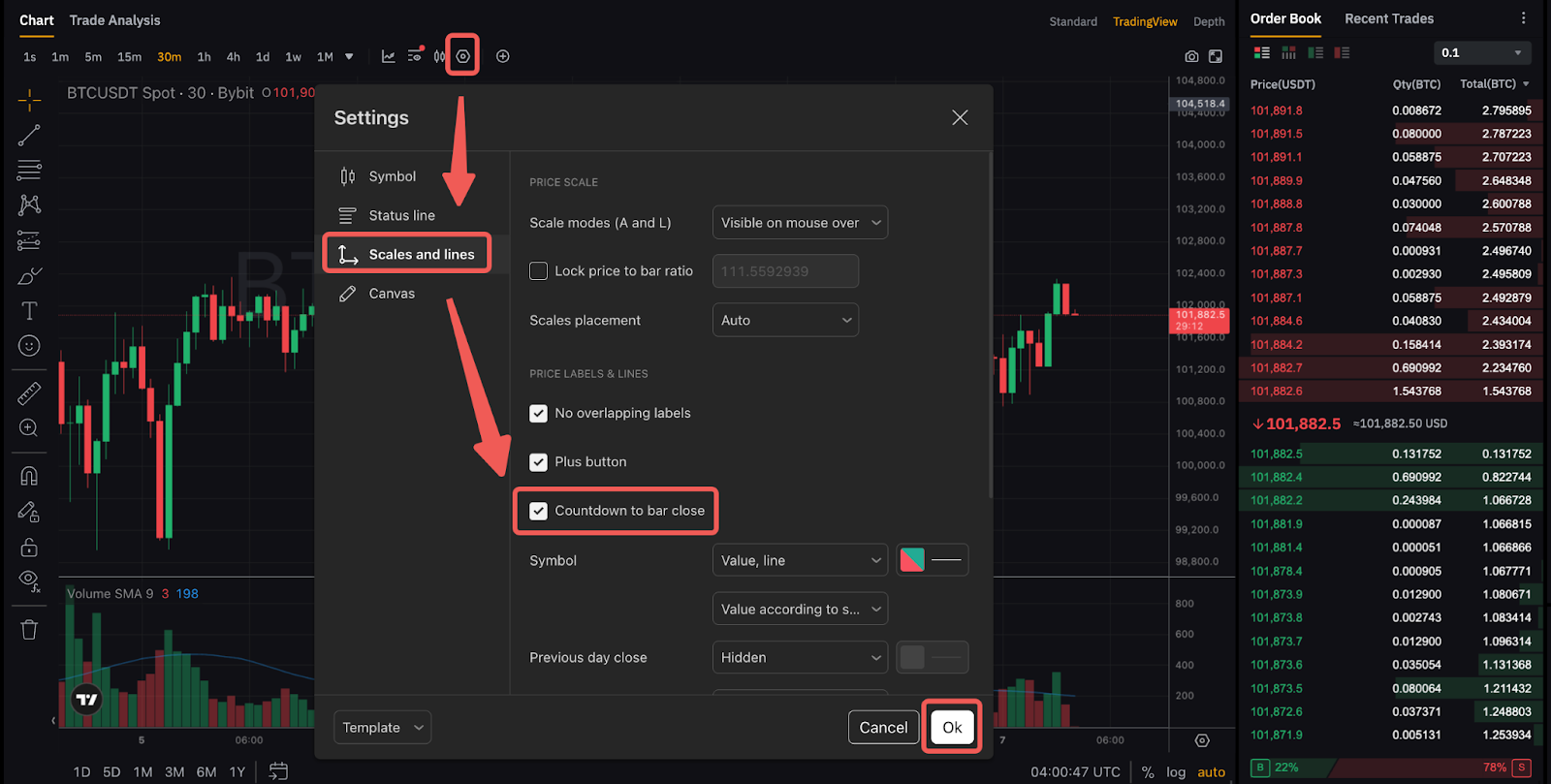
Task: Cancel the Settings dialog
Action: pos(883,728)
